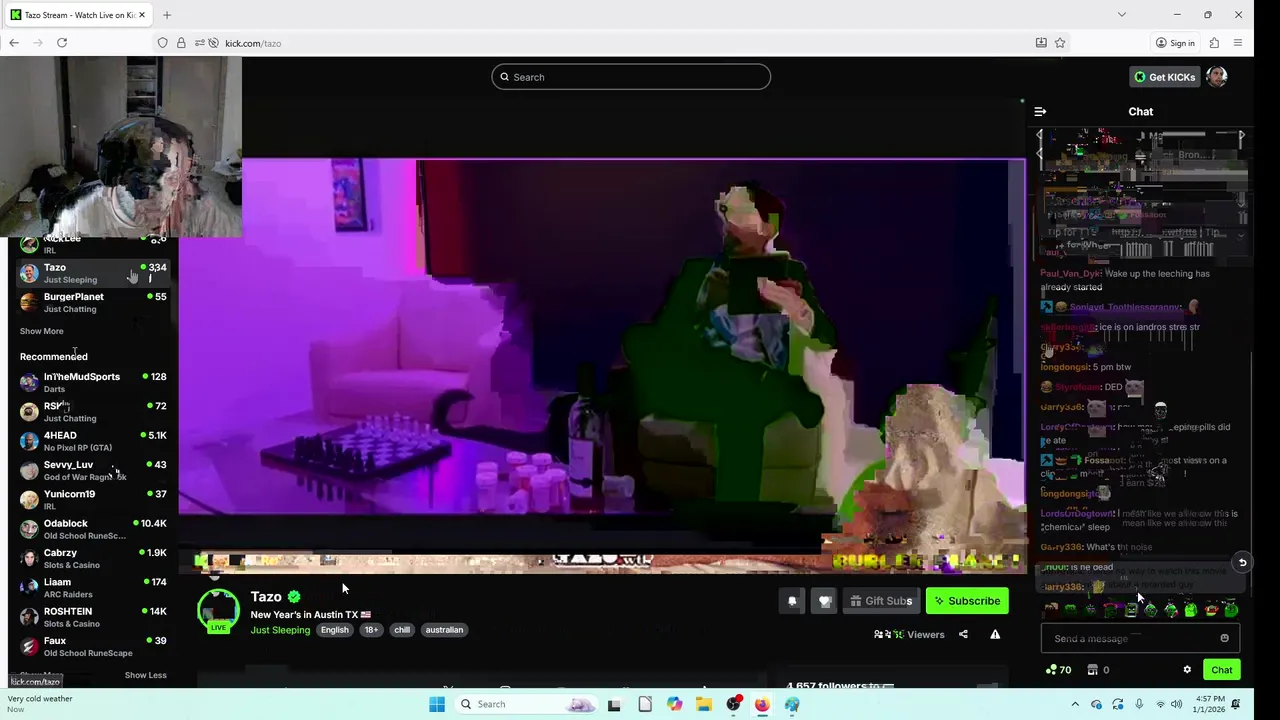Open 4HEAD No Pixel RP channel

[x=92, y=441]
